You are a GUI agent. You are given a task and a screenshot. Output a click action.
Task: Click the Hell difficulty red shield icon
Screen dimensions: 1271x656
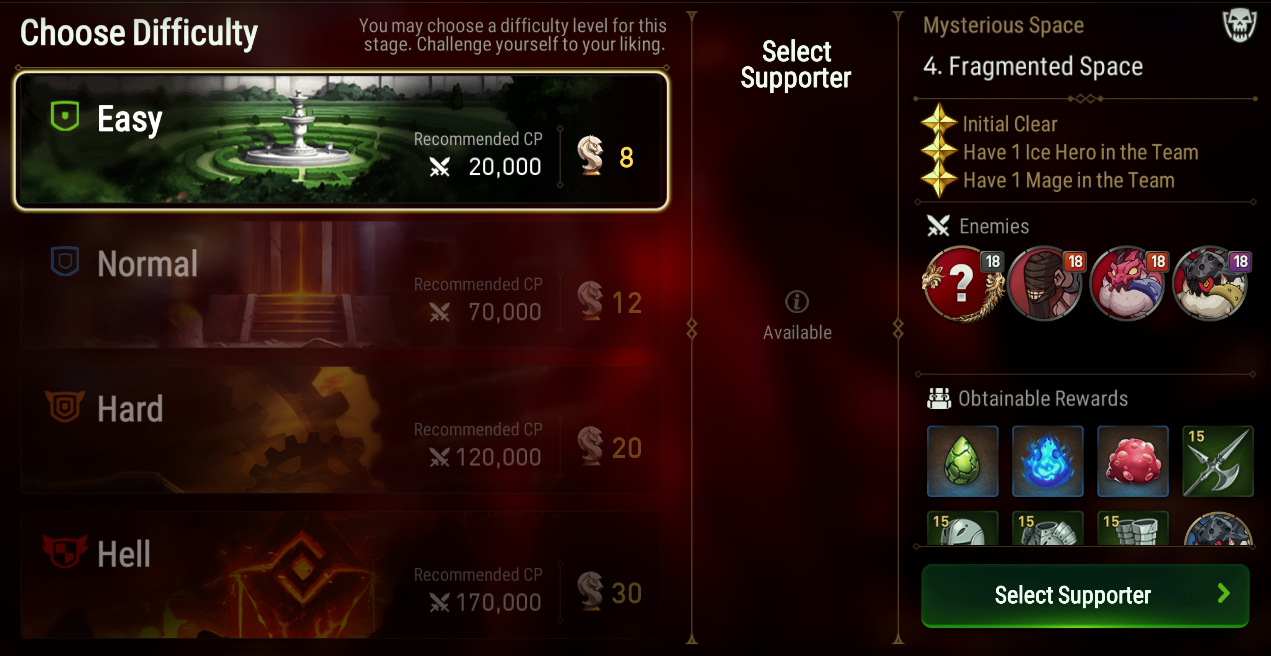tap(64, 551)
